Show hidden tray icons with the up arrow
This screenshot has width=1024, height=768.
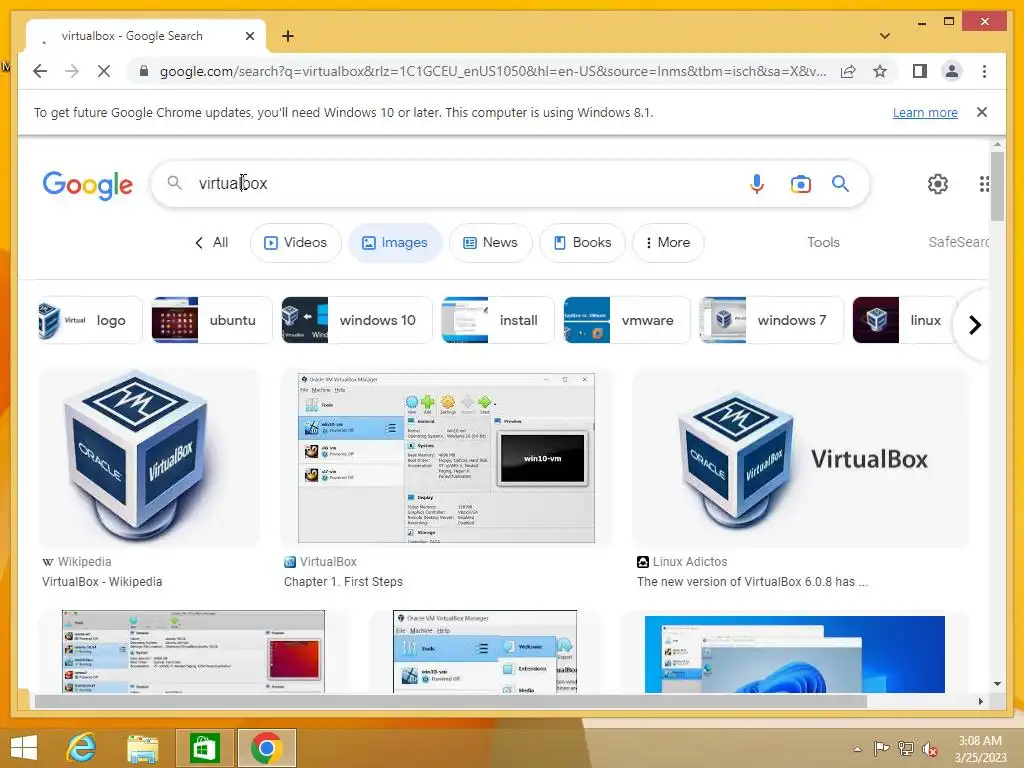pyautogui.click(x=857, y=749)
